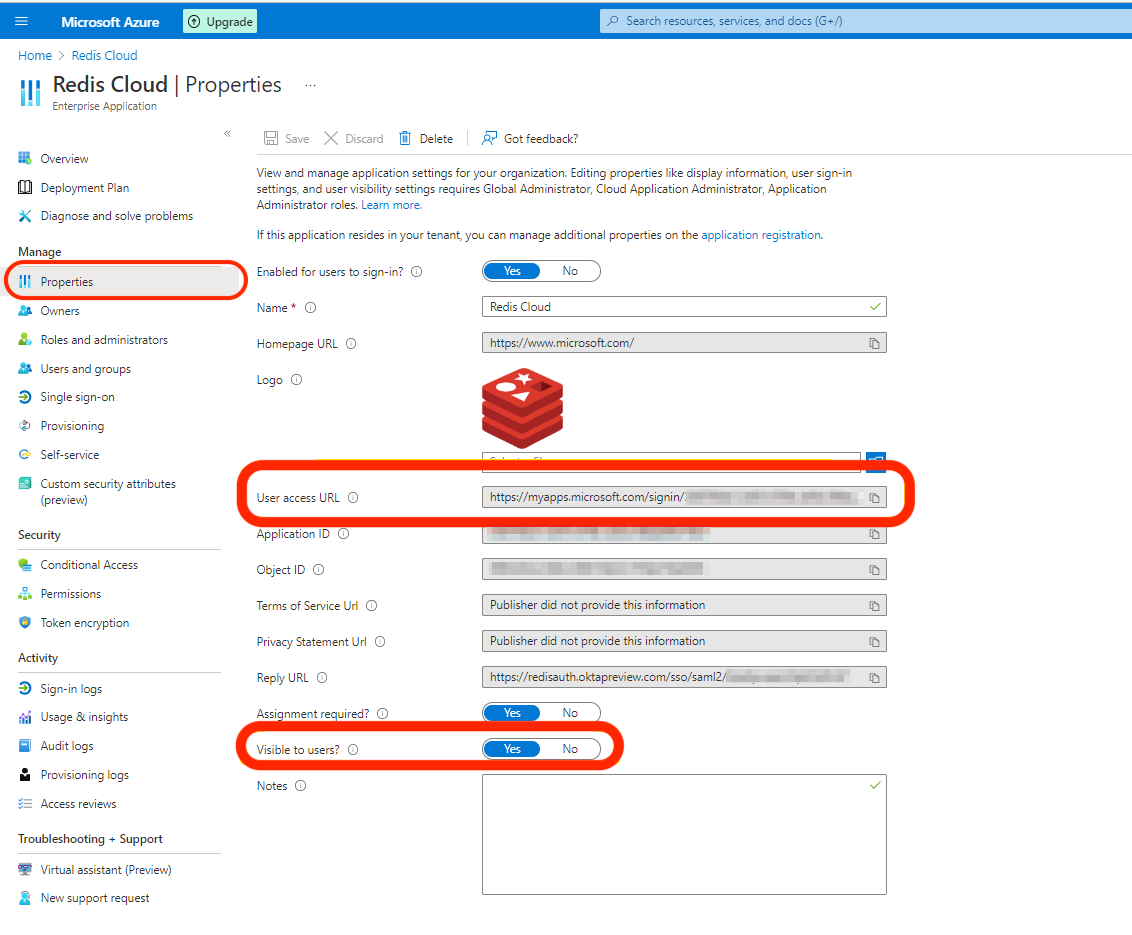The height and width of the screenshot is (935, 1132).
Task: Copy the User access URL
Action: point(874,498)
